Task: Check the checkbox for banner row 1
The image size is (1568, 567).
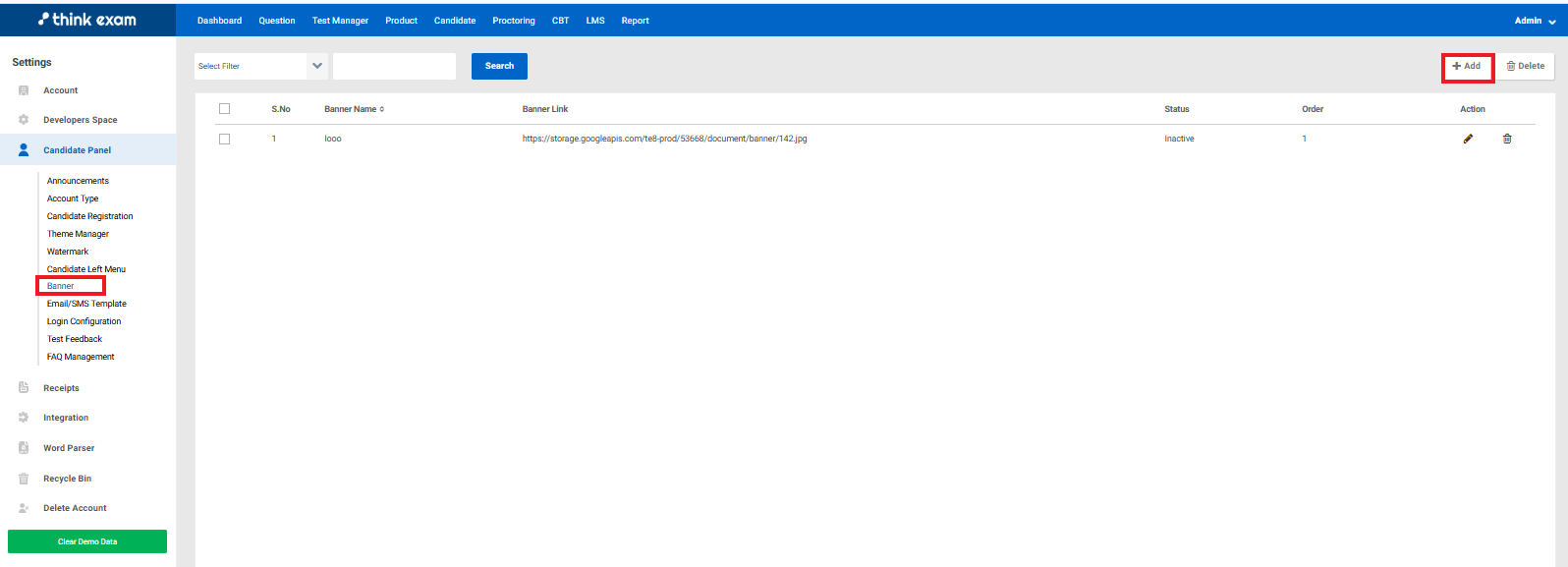Action: (224, 139)
